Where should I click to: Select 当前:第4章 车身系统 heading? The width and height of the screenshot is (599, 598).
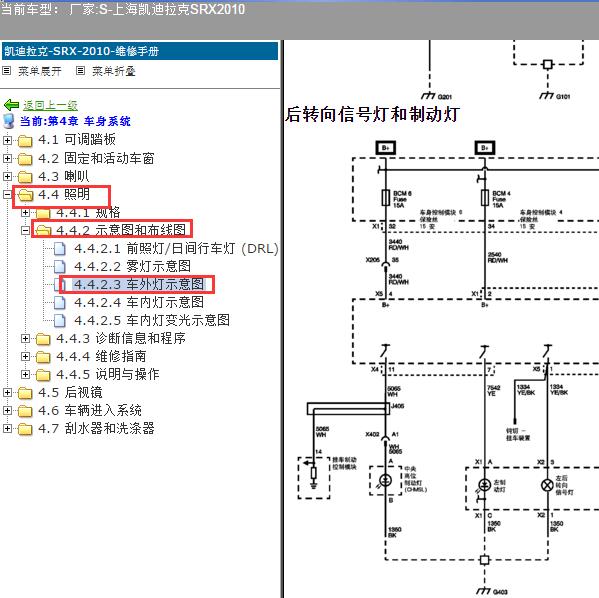coord(75,121)
